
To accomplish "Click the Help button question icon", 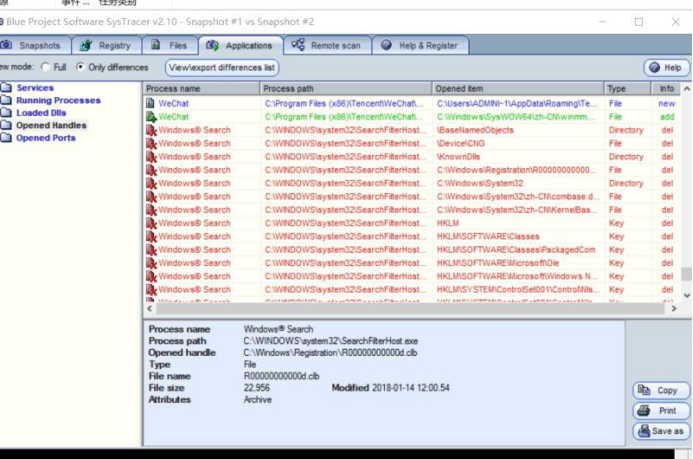I will tap(655, 68).
